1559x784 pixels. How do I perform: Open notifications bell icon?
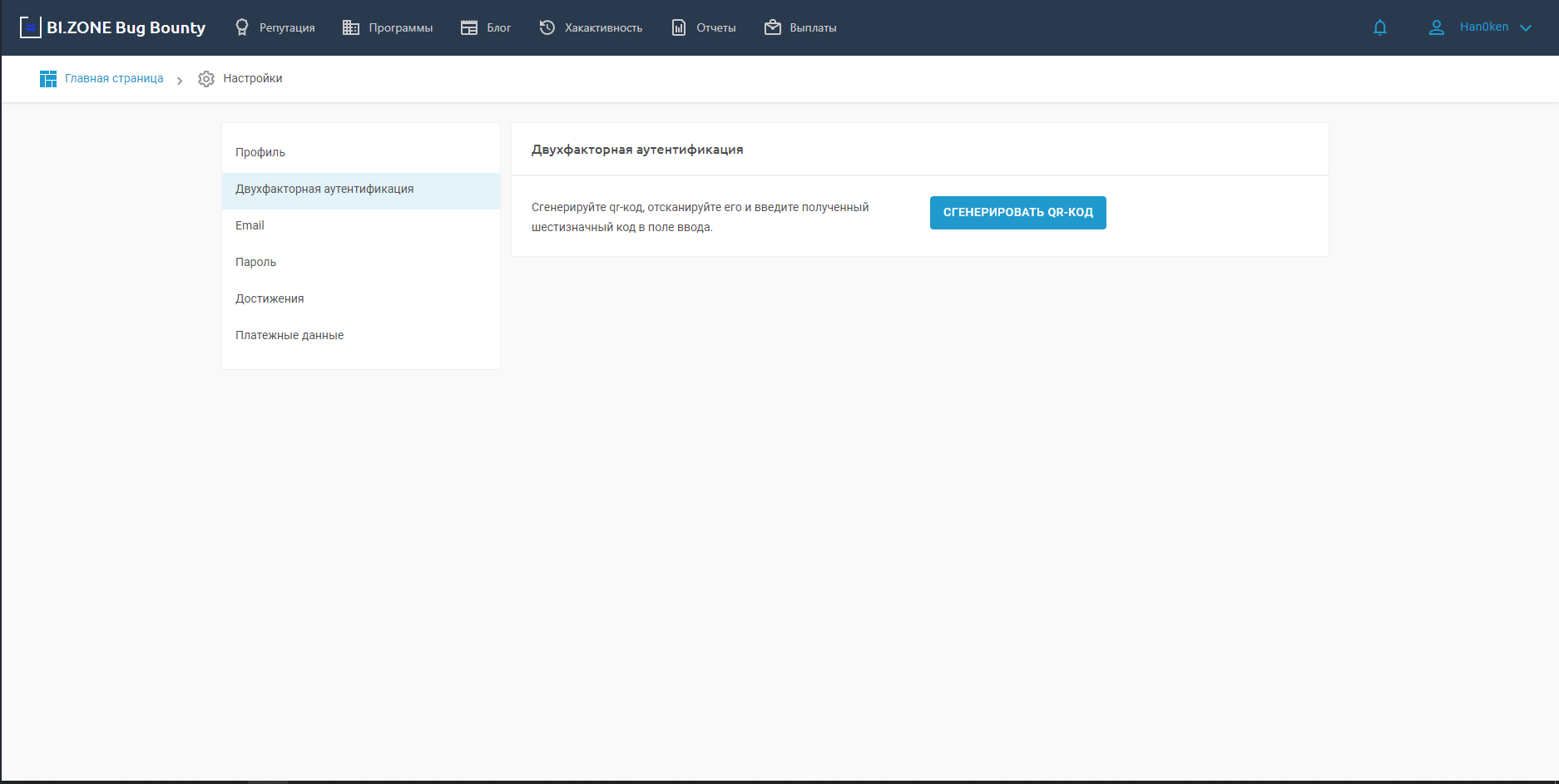coord(1380,27)
